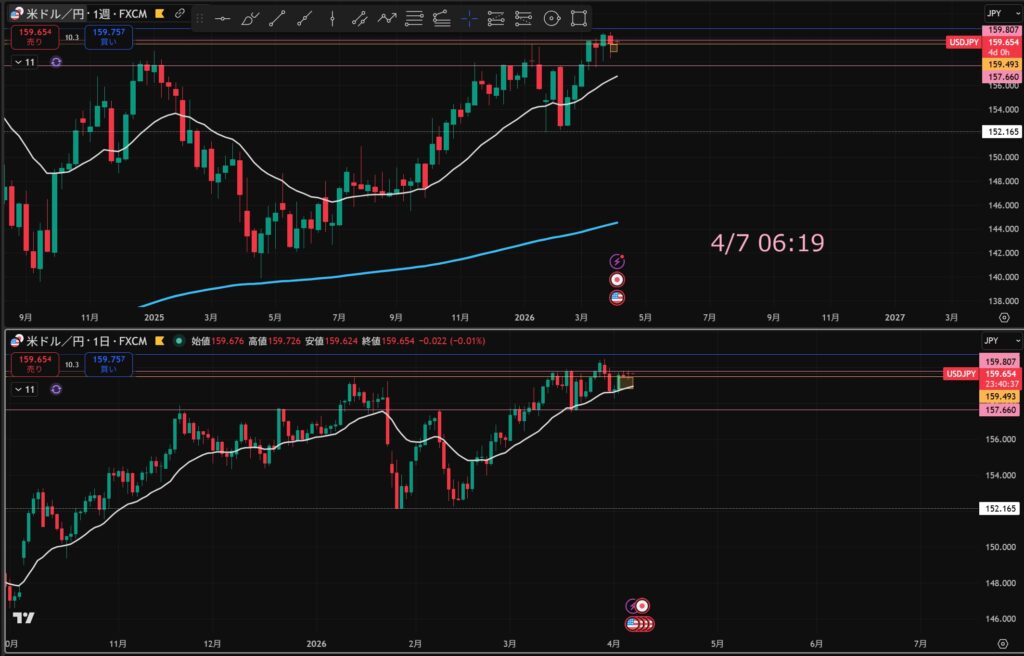
Task: Select the vertical line tool
Action: (332, 18)
